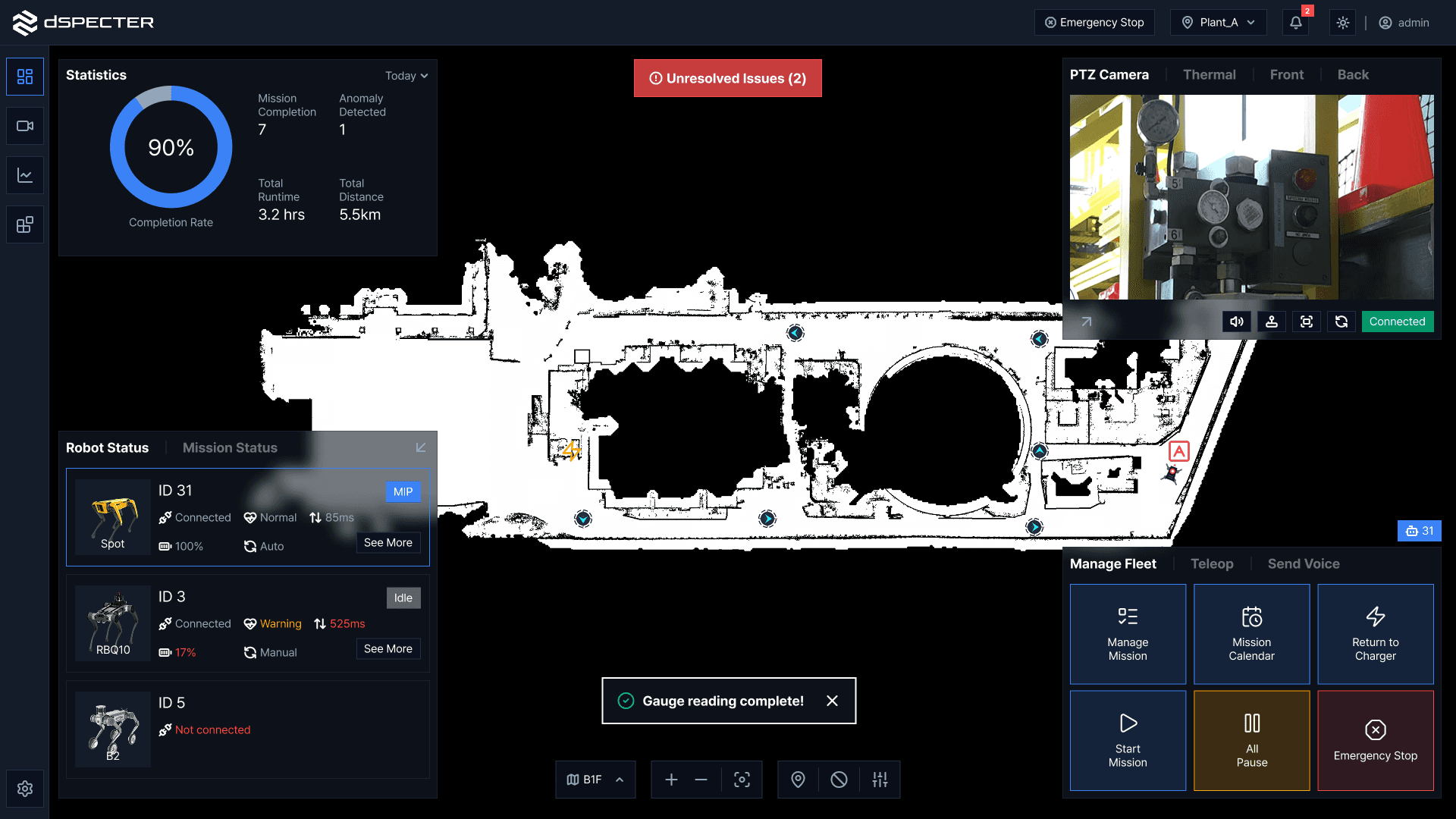This screenshot has height=819, width=1456.
Task: Click the map location pin icon
Action: pos(798,780)
